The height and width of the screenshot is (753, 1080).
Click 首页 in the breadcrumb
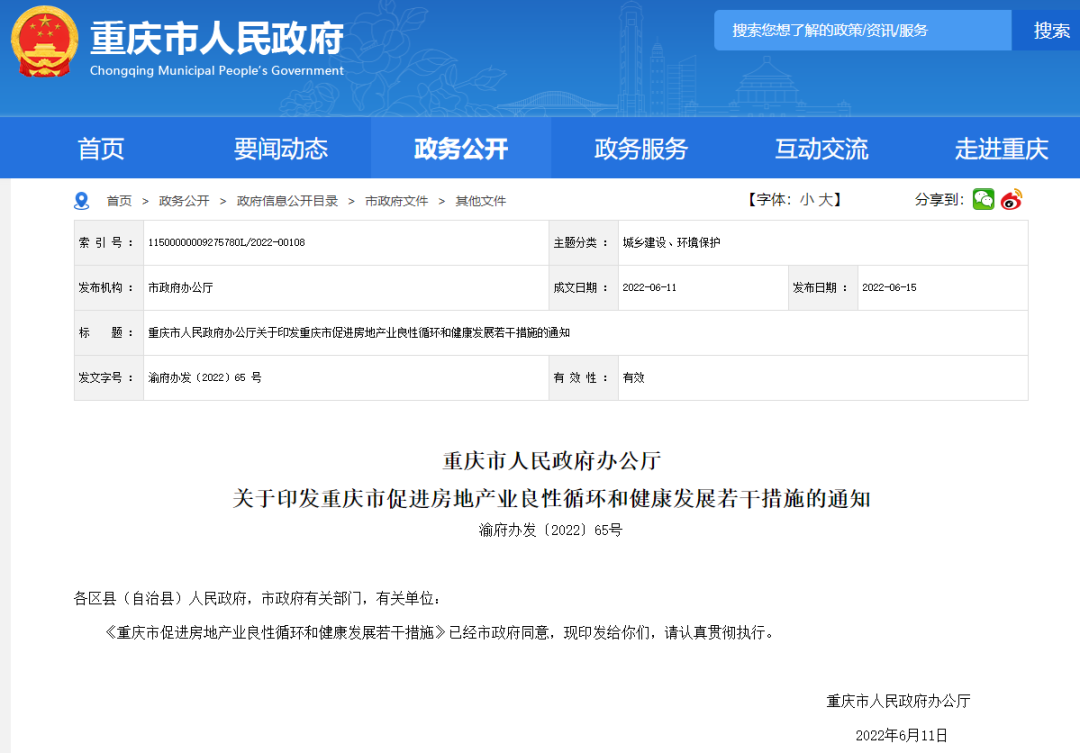tap(119, 201)
